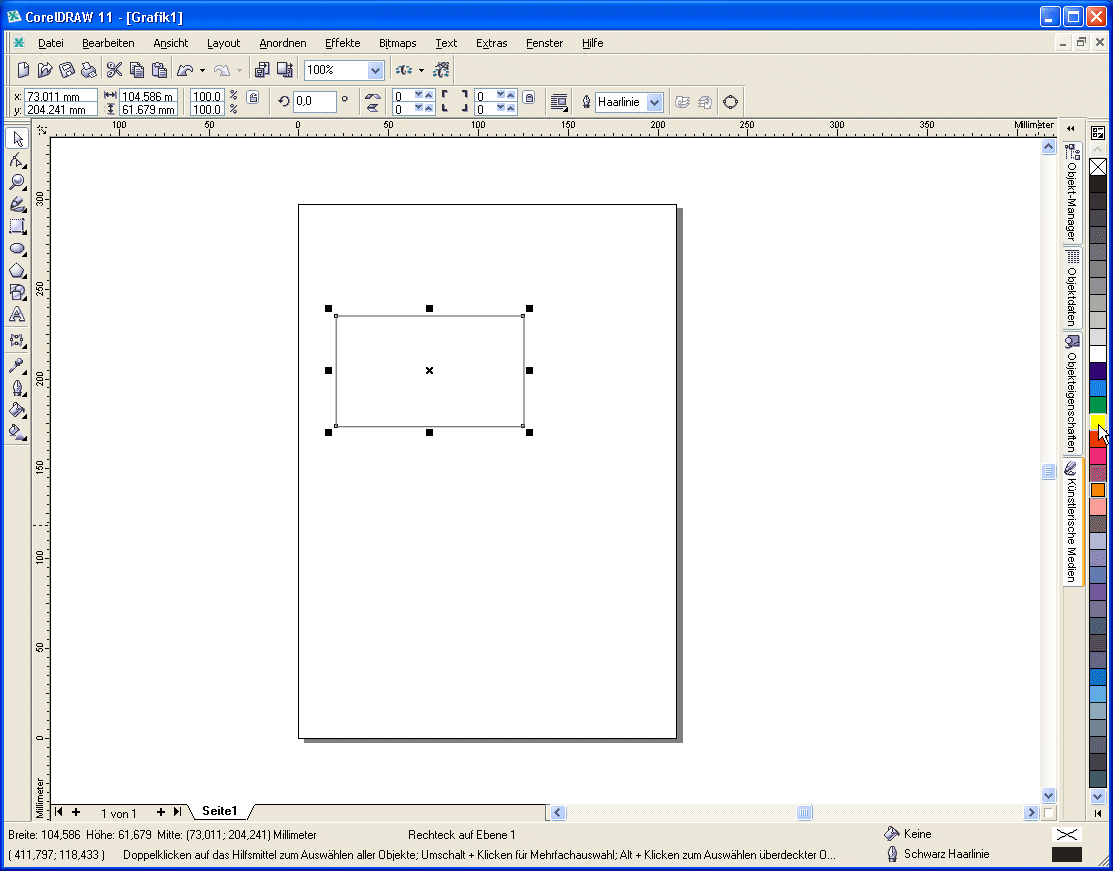Open the Objekteigenschaften docker tab
1113x871 pixels.
pos(1072,393)
